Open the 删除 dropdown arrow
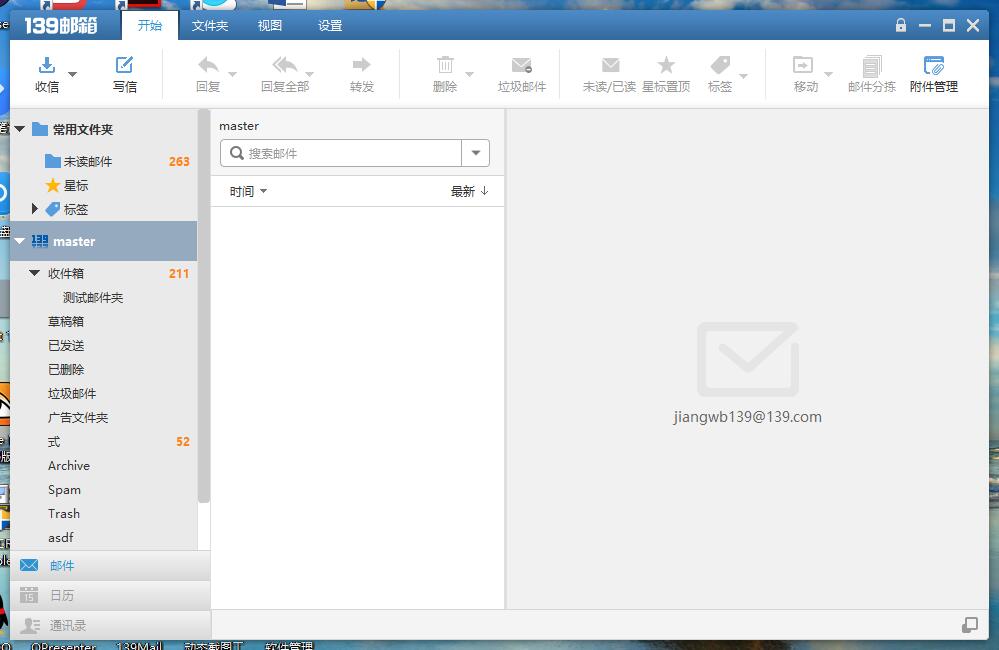The width and height of the screenshot is (999, 650). pos(470,75)
